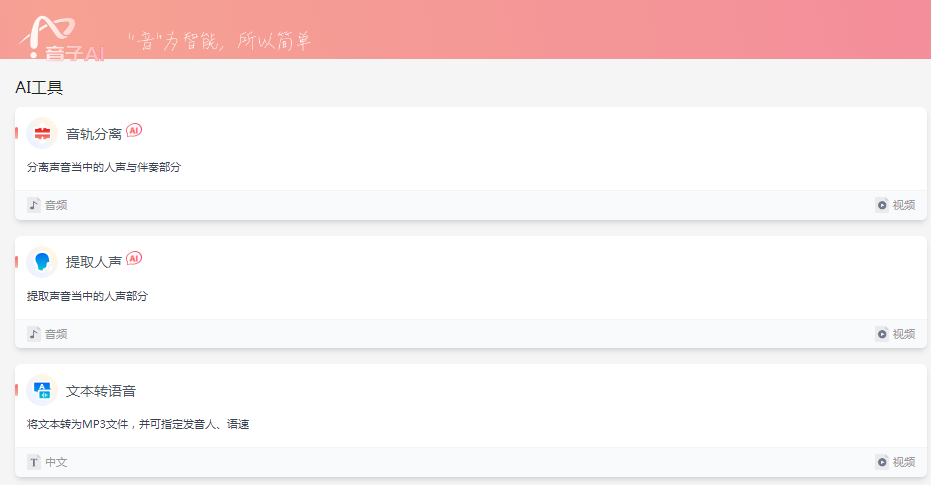Click the AI badge beside 提取人声
This screenshot has height=485, width=931.
tap(134, 258)
